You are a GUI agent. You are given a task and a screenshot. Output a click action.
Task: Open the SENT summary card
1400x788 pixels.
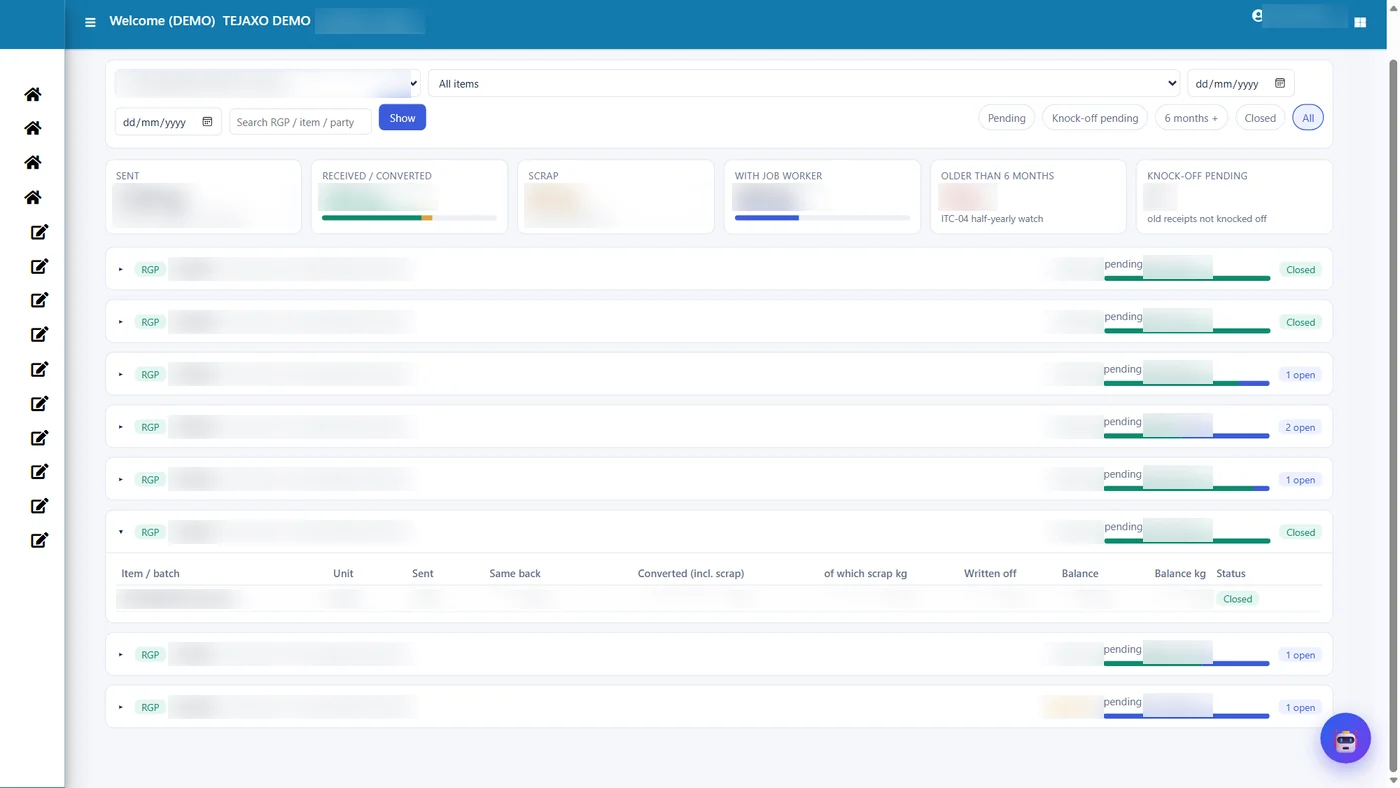(x=203, y=197)
